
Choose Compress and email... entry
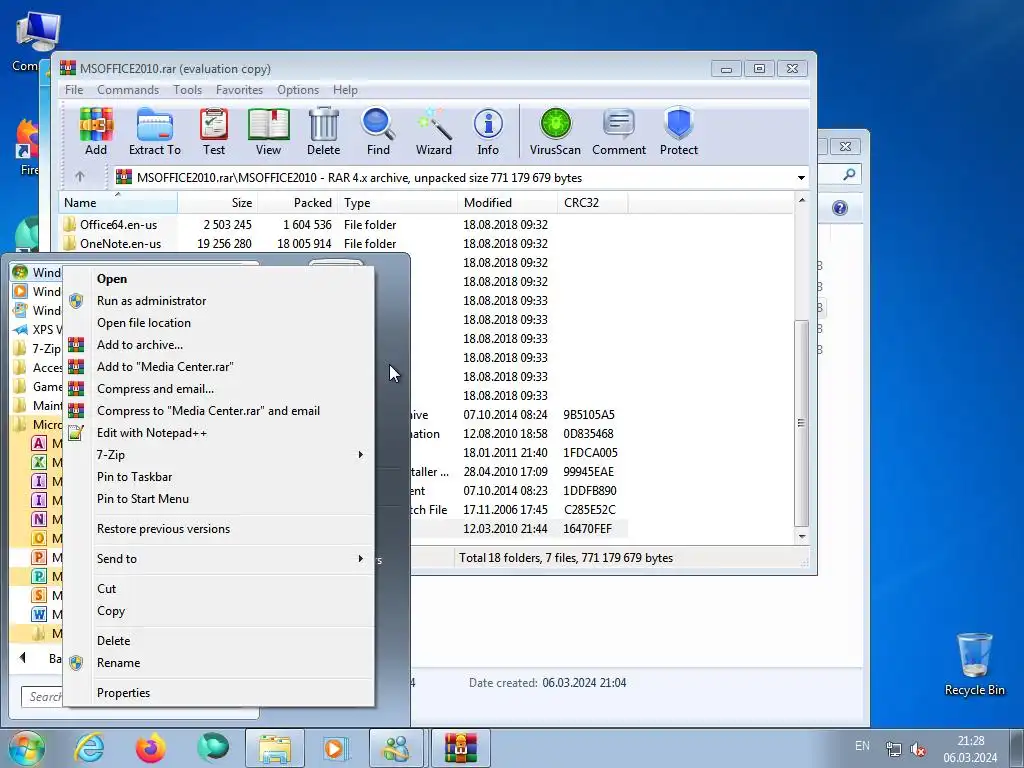[219, 389]
